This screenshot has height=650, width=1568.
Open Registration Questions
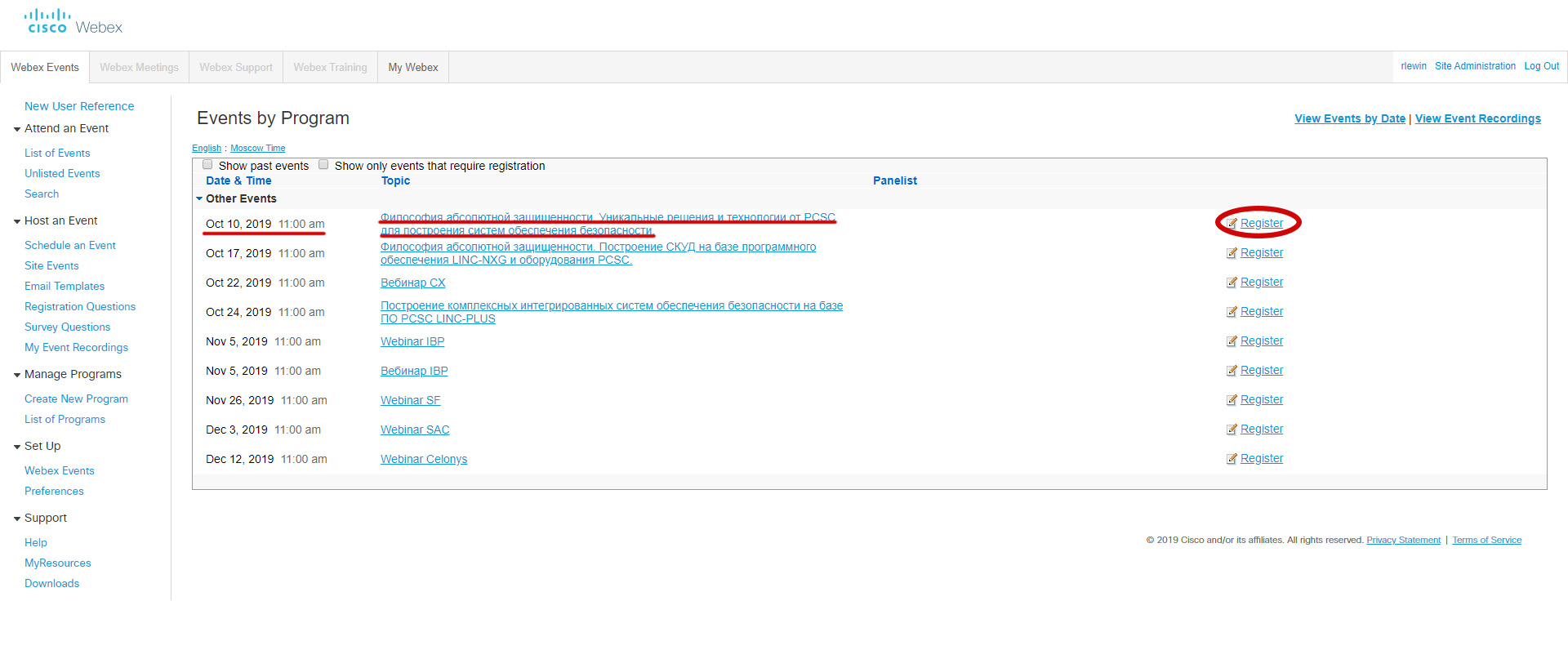coord(80,306)
